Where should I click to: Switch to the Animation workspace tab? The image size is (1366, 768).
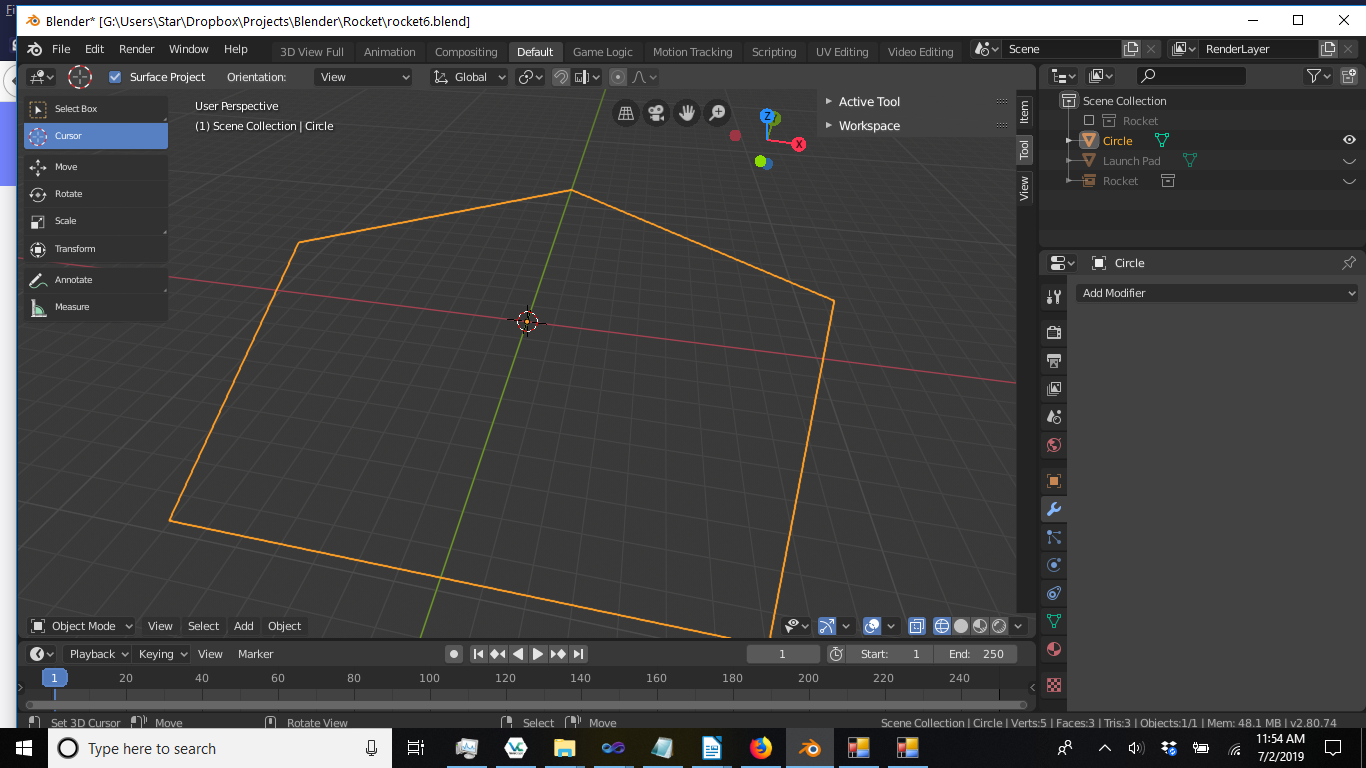click(389, 52)
